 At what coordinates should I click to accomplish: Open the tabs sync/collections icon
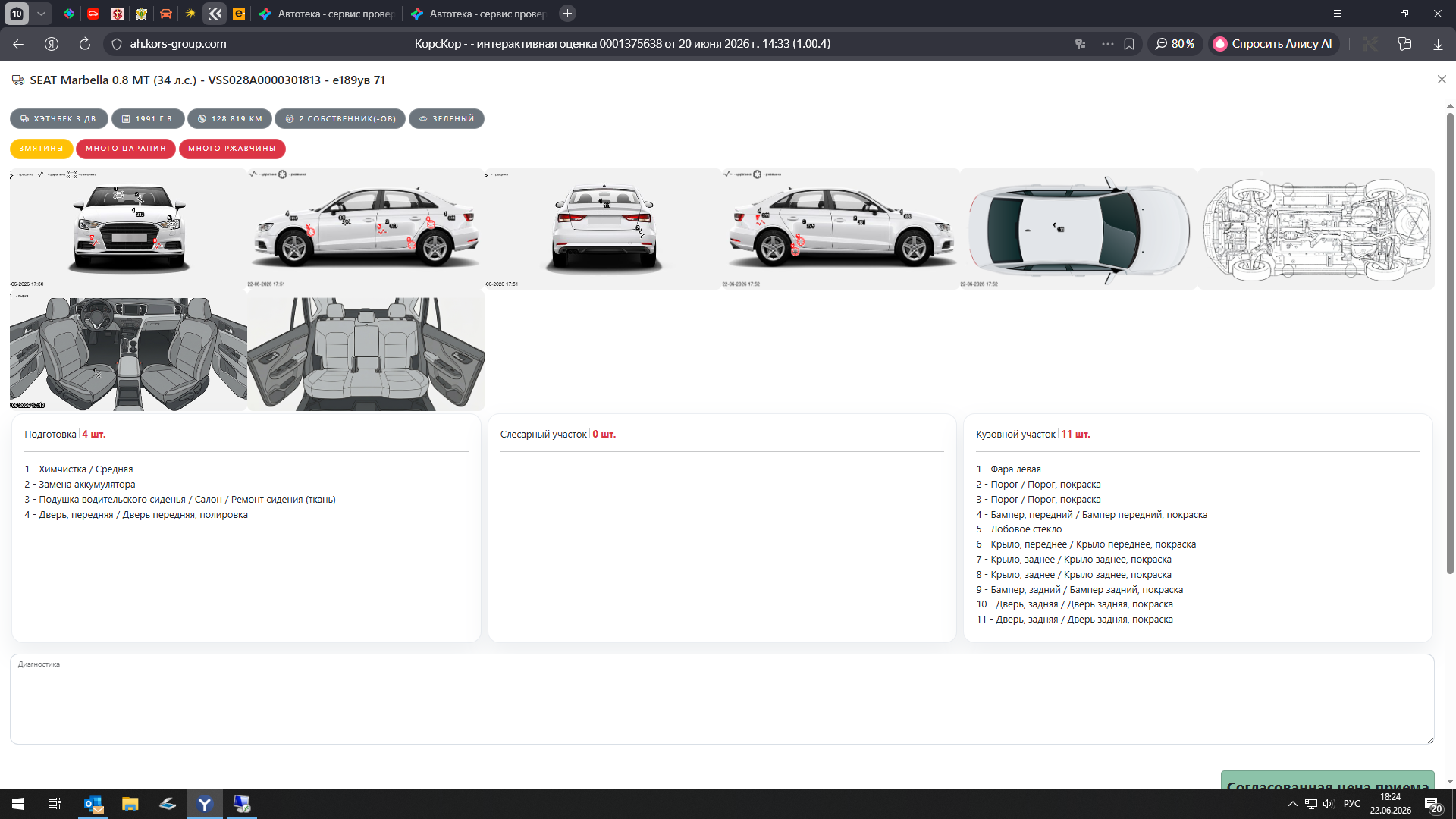tap(1404, 44)
